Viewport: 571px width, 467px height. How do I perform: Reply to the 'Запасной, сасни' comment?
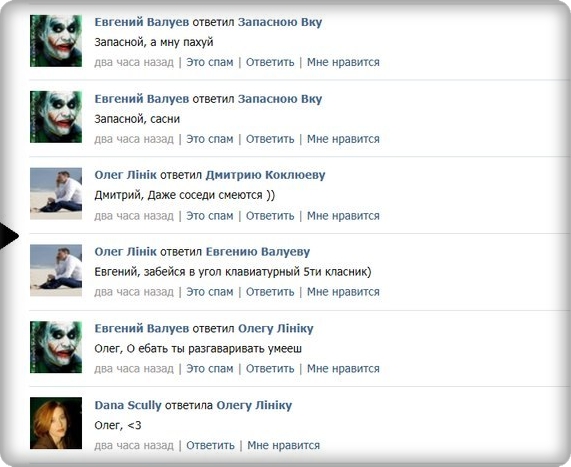(x=270, y=139)
